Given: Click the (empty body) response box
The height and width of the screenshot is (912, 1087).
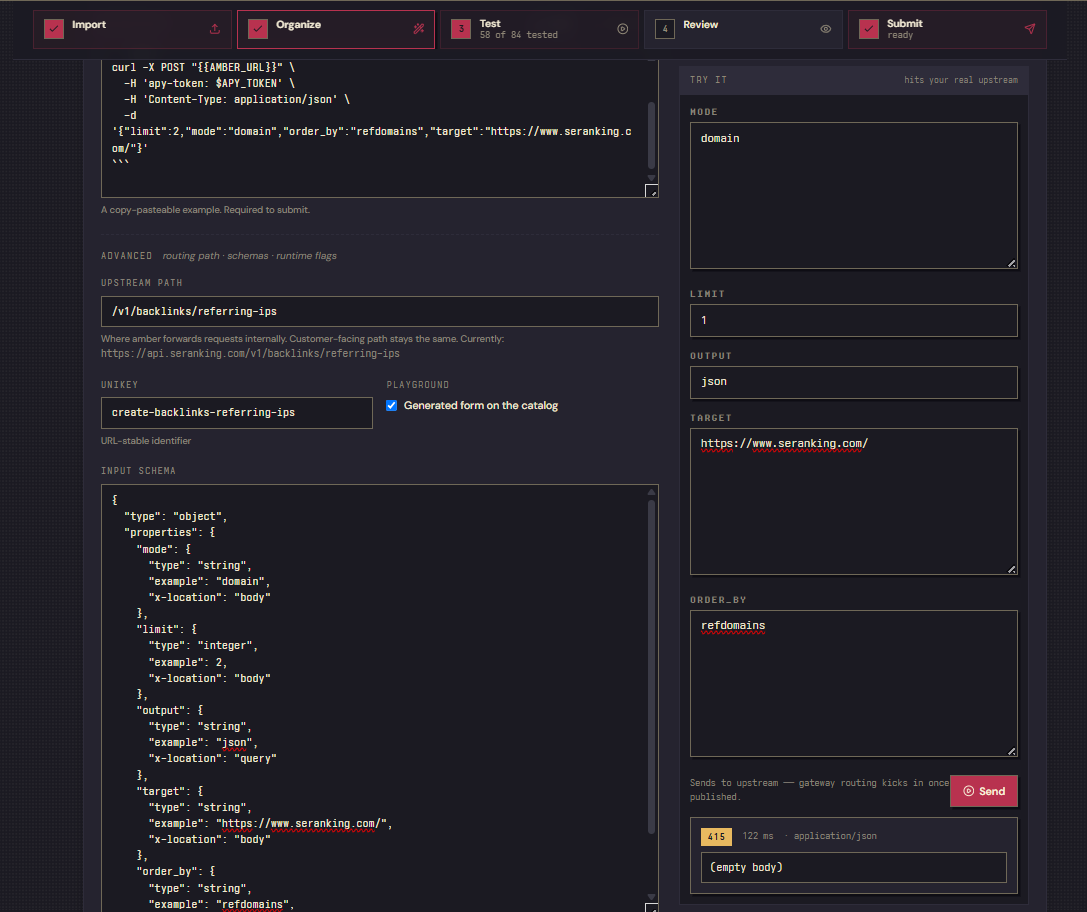Looking at the screenshot, I should coord(853,868).
